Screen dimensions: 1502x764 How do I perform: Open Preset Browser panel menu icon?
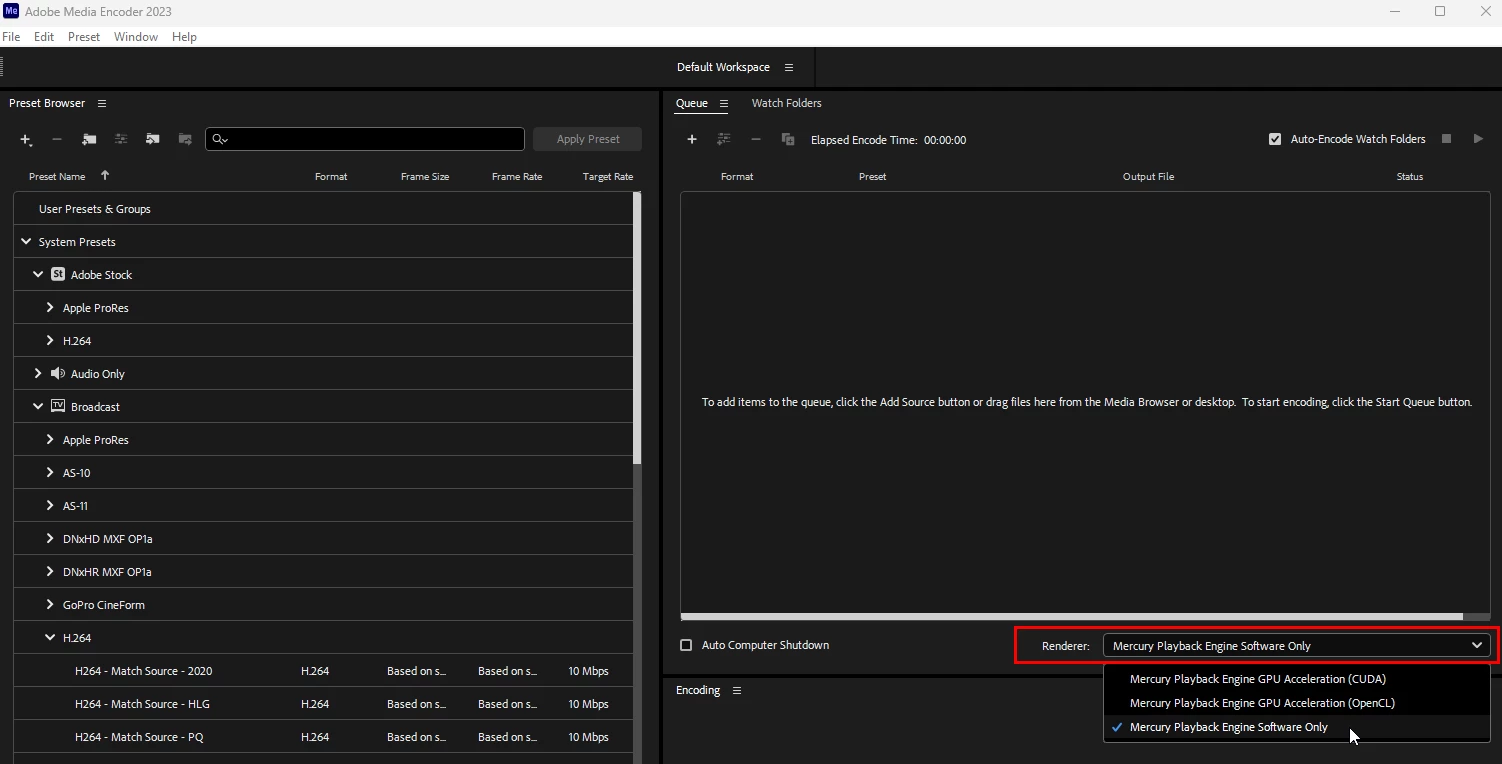point(102,103)
